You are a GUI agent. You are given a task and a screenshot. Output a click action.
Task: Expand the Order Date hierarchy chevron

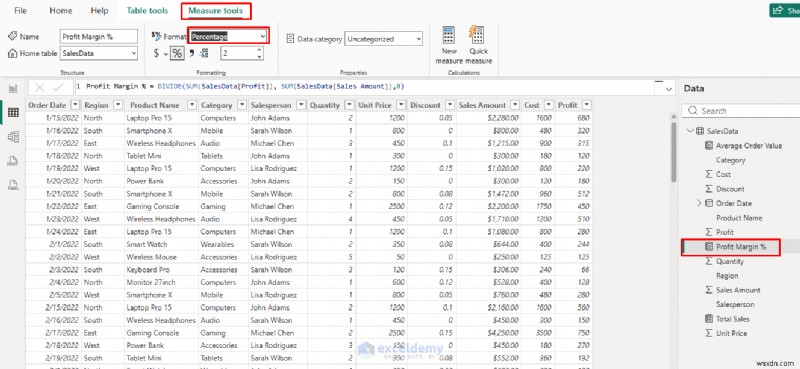(699, 203)
